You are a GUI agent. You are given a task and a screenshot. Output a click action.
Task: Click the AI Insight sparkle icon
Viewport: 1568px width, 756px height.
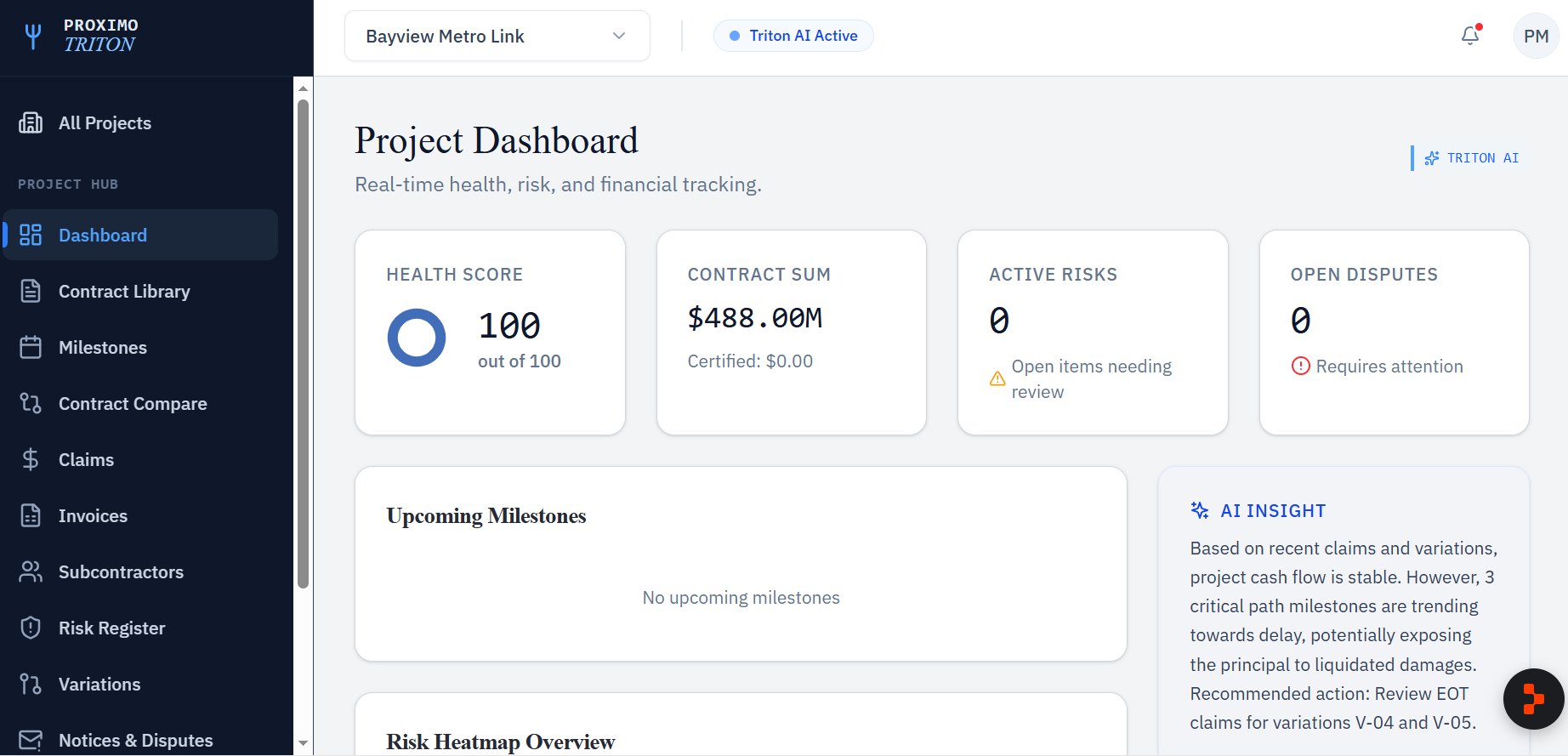1200,510
